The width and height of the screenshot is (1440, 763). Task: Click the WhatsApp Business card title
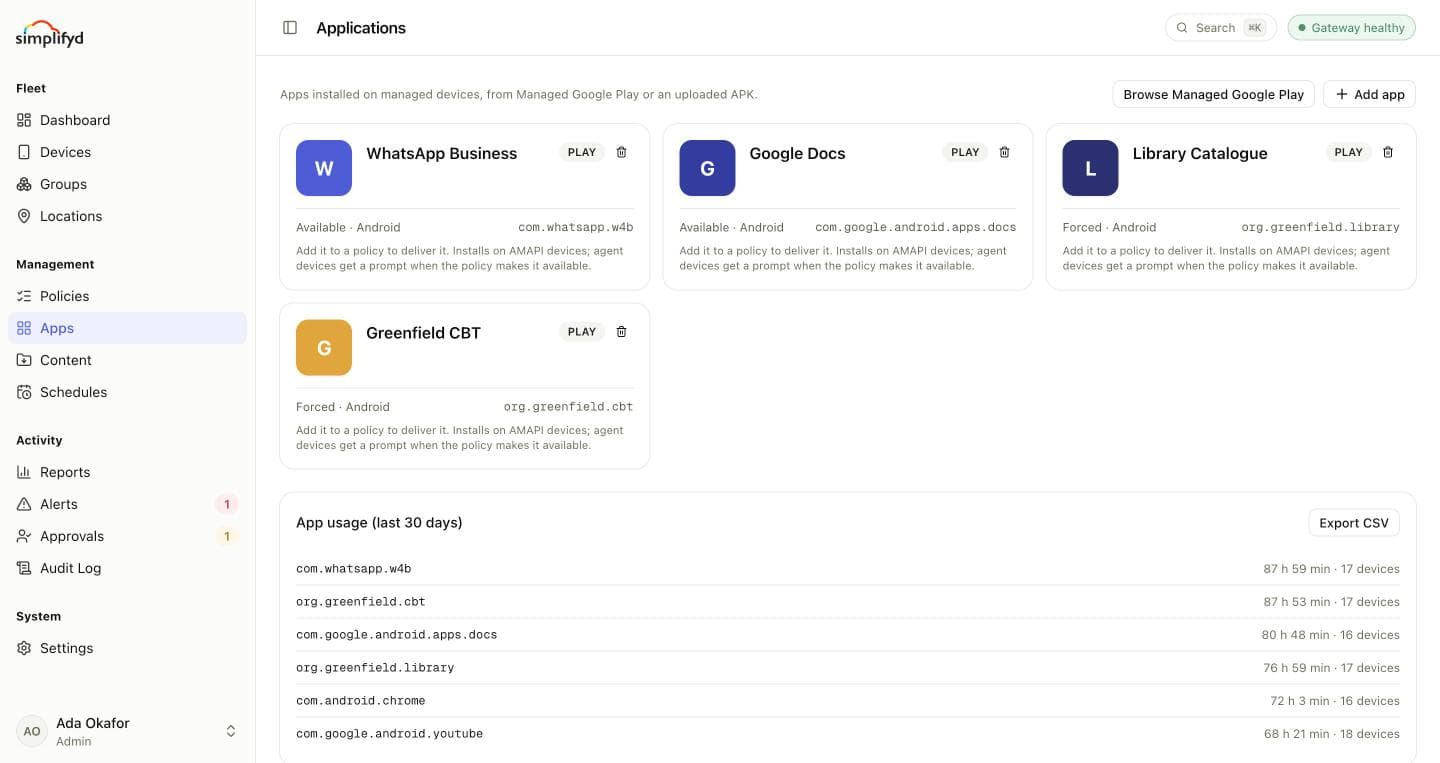pyautogui.click(x=441, y=153)
